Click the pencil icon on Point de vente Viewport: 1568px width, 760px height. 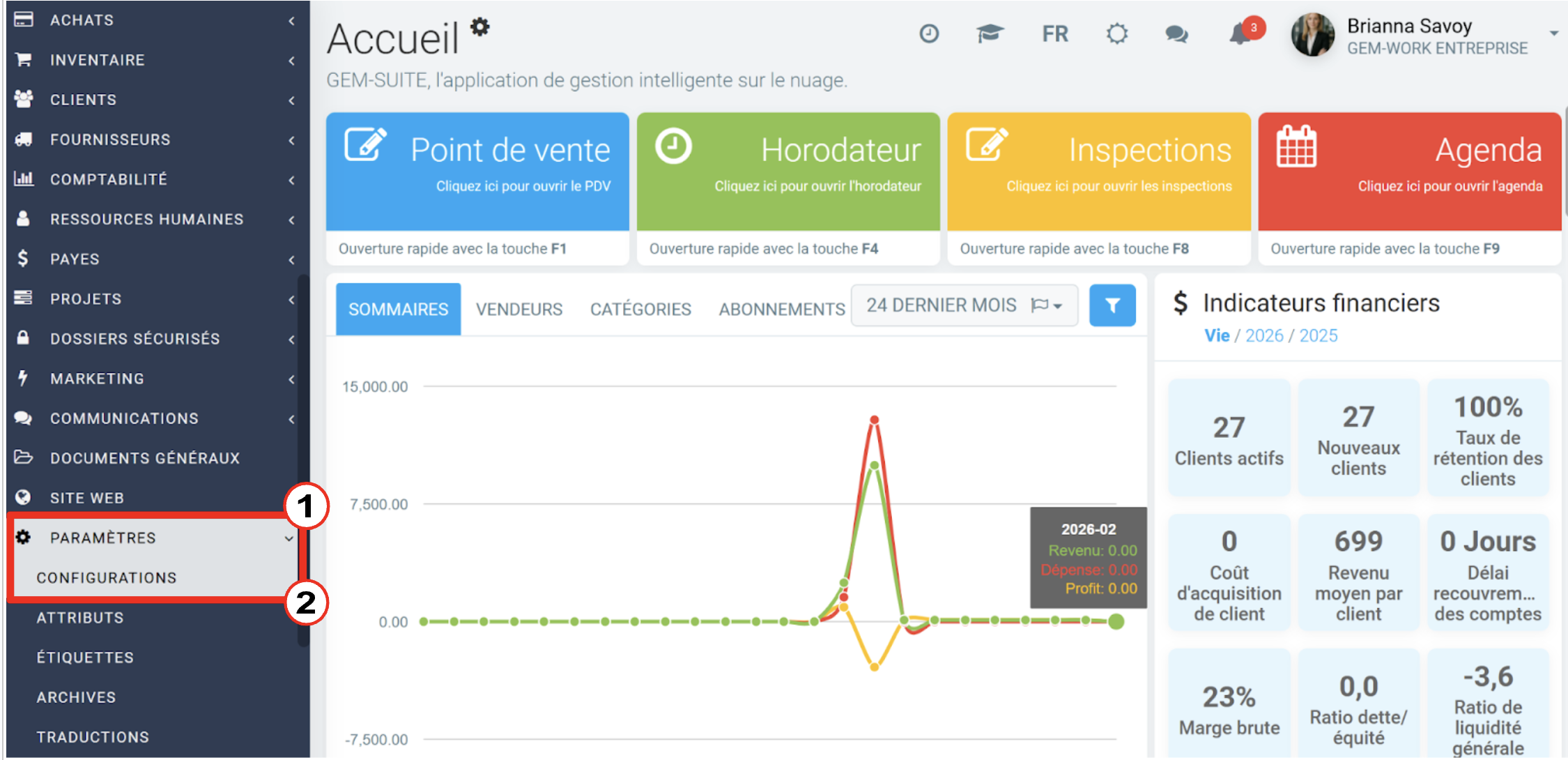(366, 144)
